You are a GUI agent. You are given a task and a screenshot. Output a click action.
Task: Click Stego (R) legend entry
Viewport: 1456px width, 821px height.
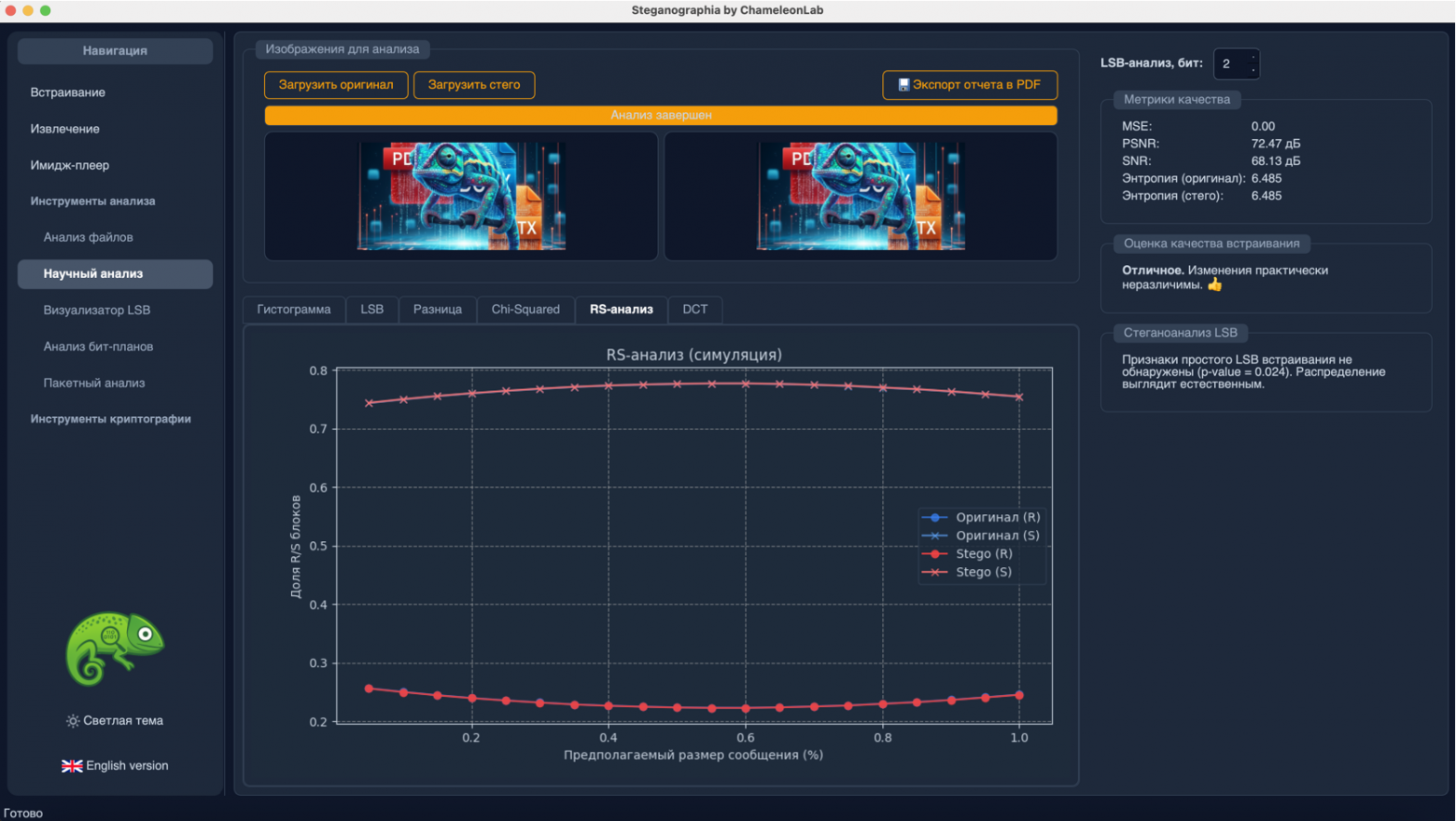pyautogui.click(x=984, y=554)
